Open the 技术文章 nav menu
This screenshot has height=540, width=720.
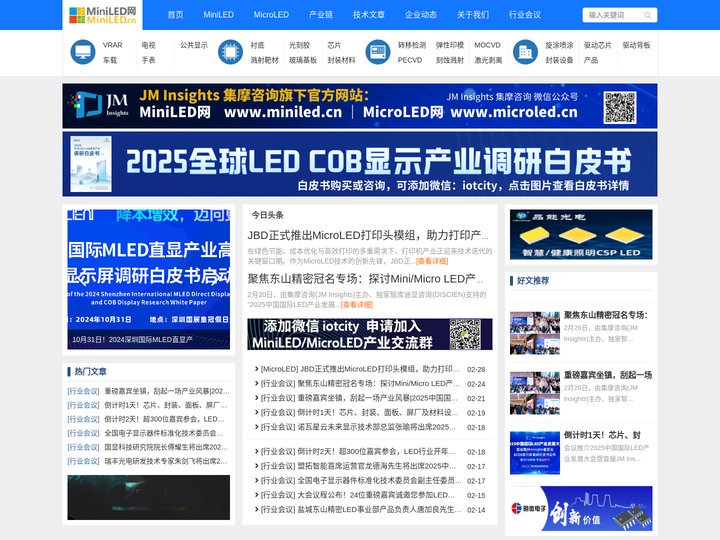pyautogui.click(x=368, y=15)
